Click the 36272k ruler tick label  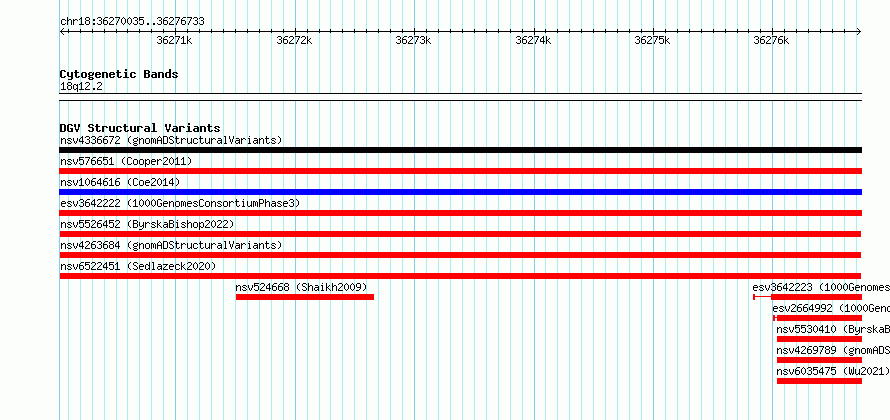tap(294, 40)
